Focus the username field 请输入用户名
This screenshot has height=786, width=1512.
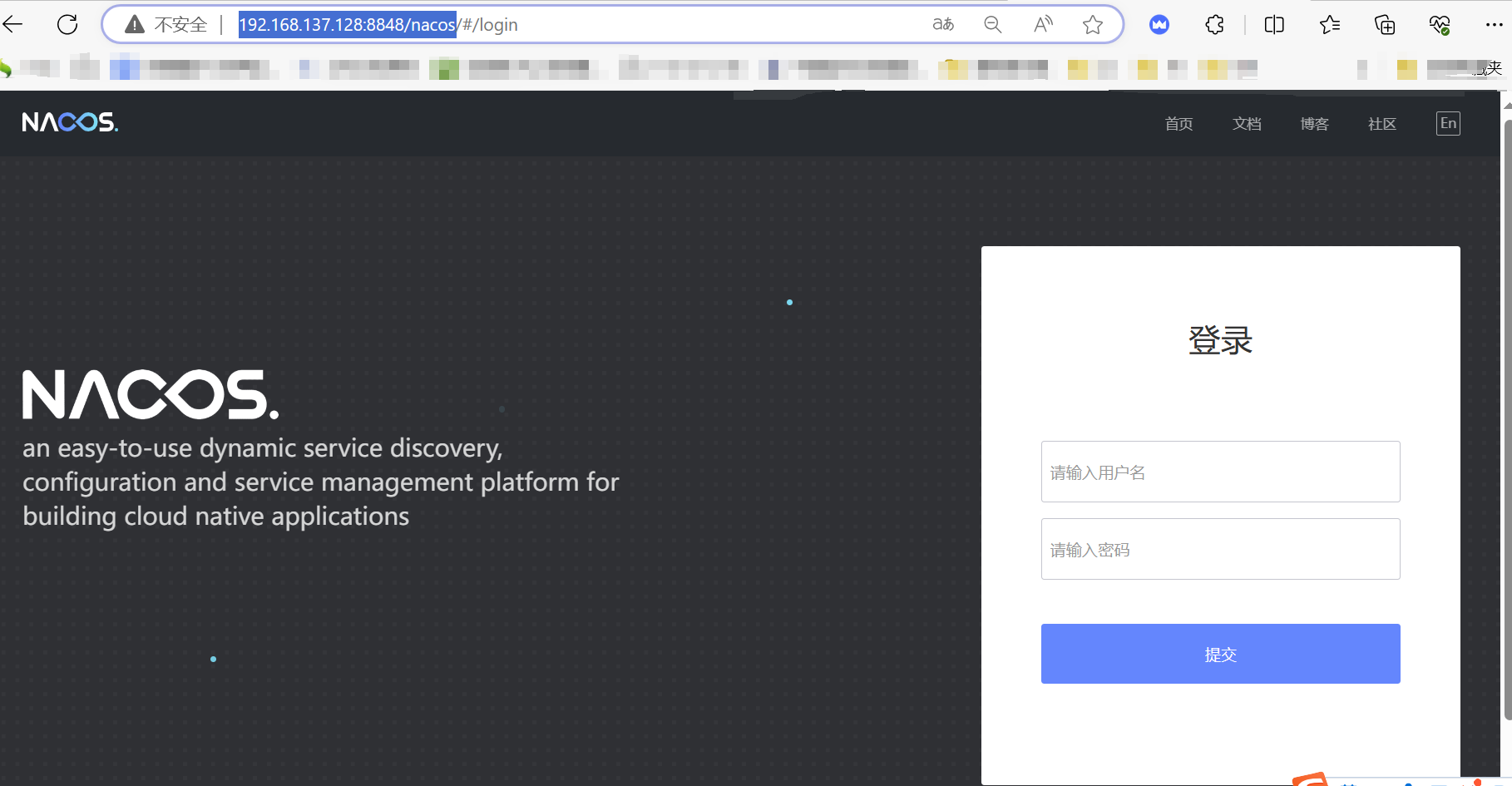point(1220,472)
